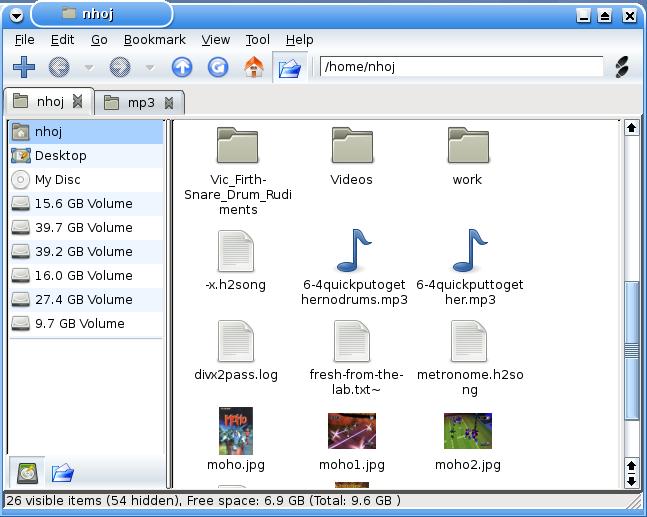Click the Go icon beside address bar
Viewport: 647px width, 517px height.
click(621, 67)
